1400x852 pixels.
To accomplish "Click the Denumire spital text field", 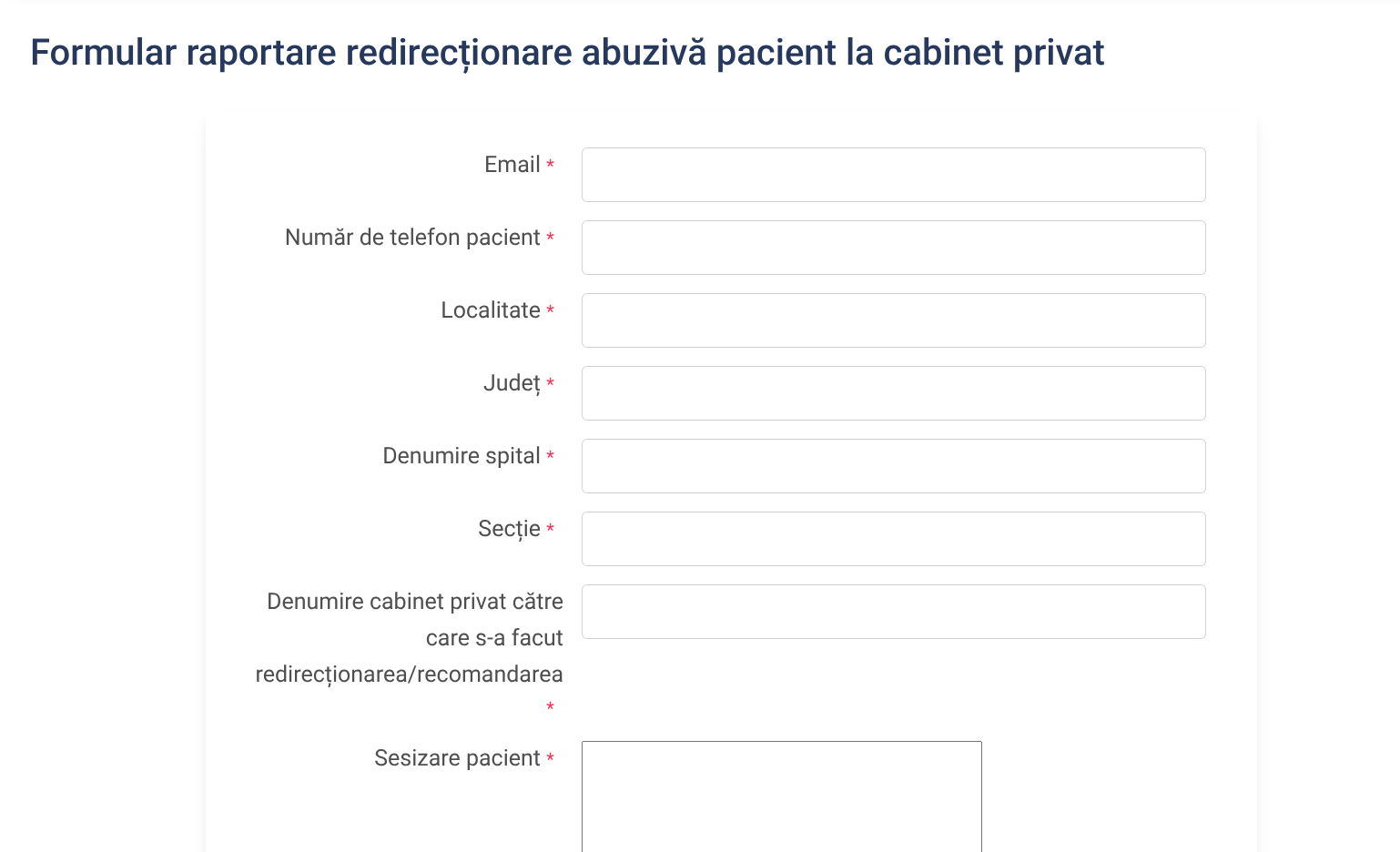I will pos(893,466).
